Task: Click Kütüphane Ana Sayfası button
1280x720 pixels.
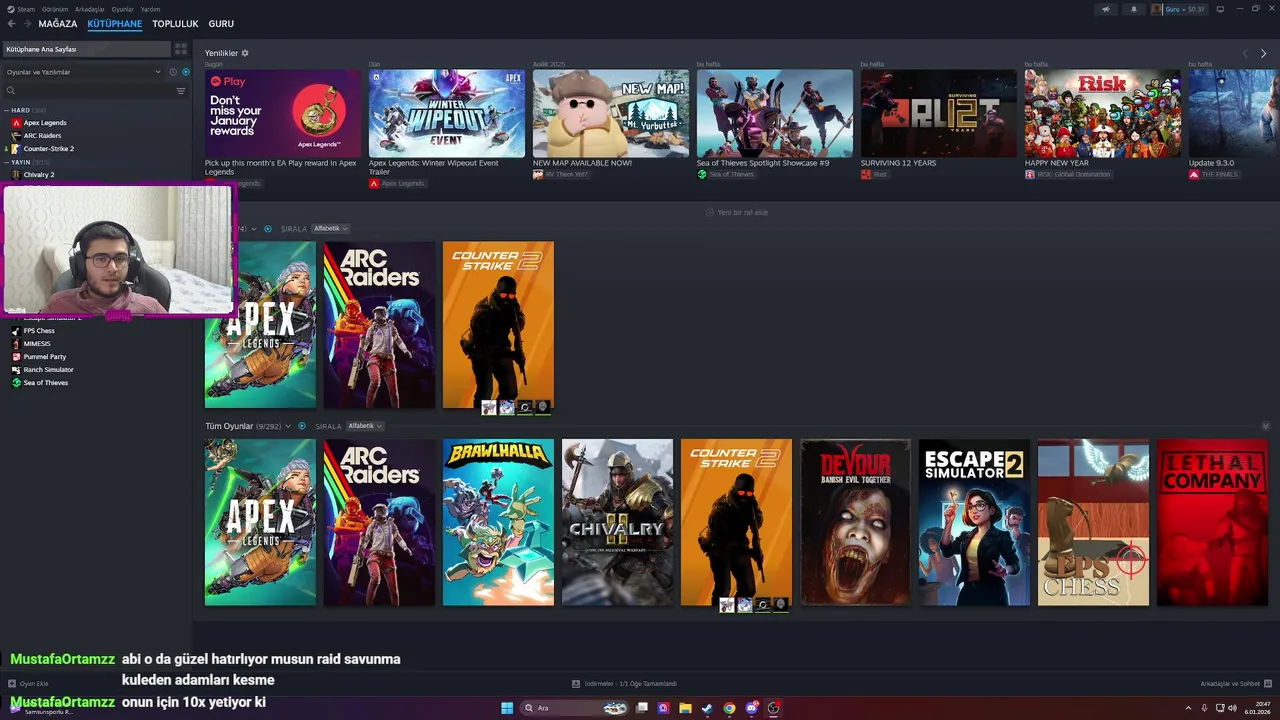Action: 86,49
